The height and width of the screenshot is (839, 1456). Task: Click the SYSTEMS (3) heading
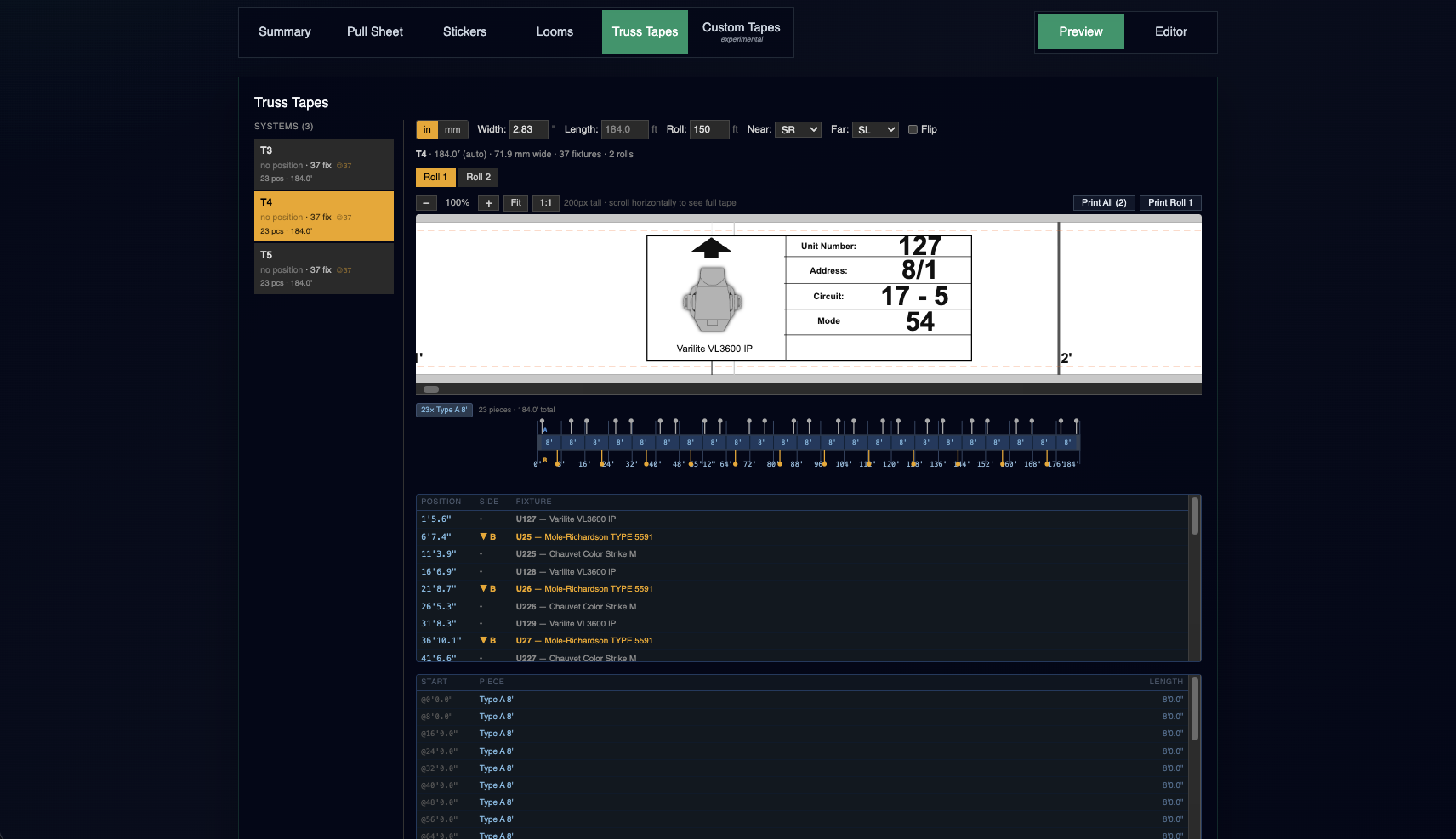point(284,127)
